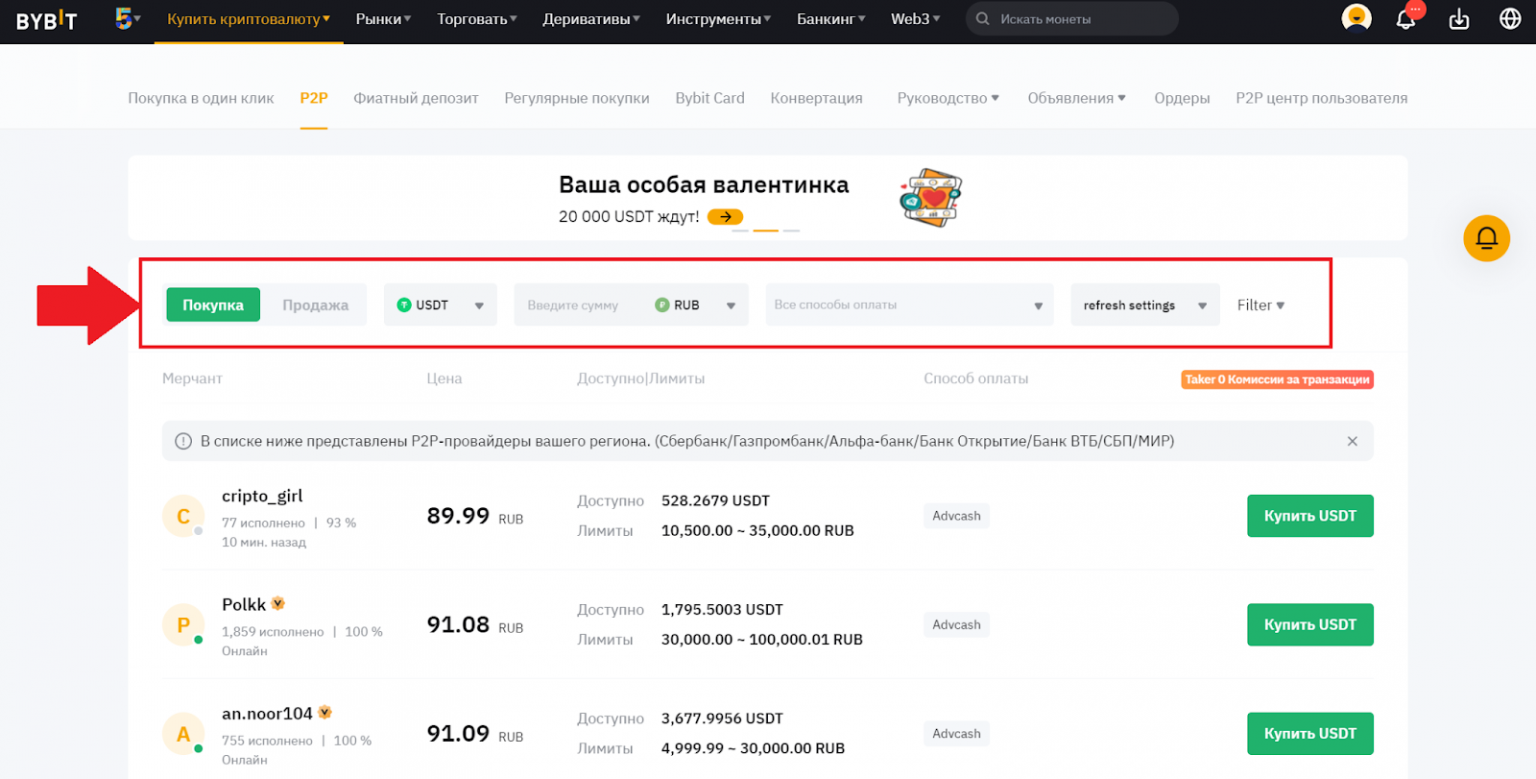Open the language globe icon

tap(1510, 19)
